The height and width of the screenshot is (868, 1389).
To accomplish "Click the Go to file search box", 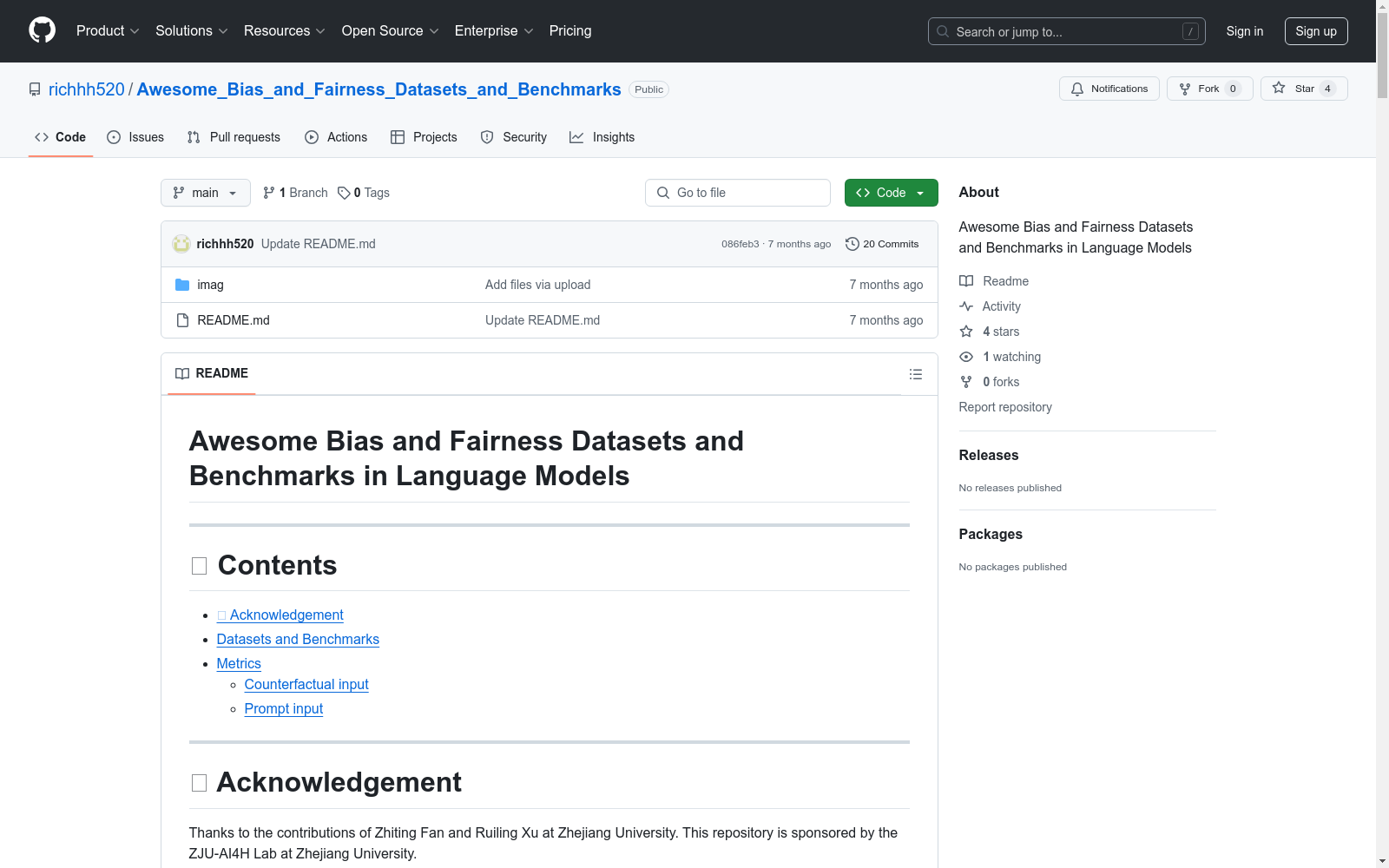I will point(738,193).
